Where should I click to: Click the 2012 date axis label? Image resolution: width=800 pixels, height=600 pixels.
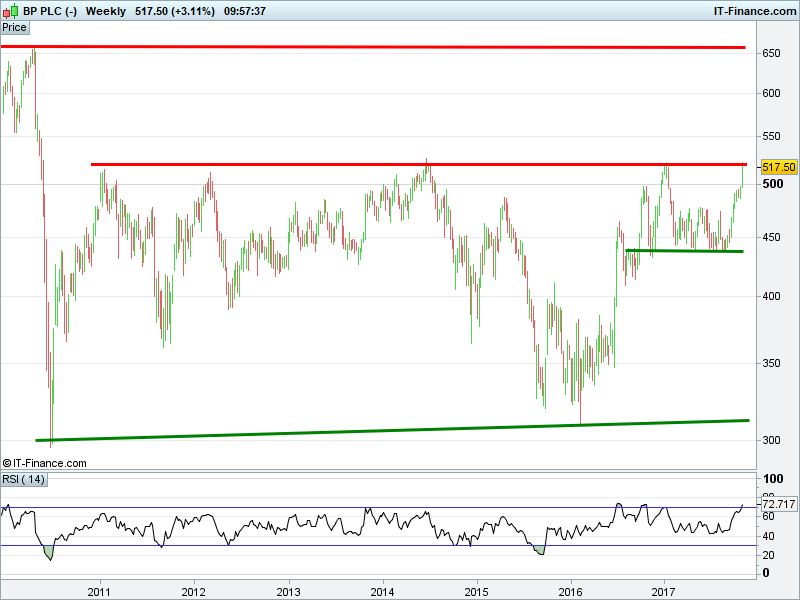(x=193, y=592)
